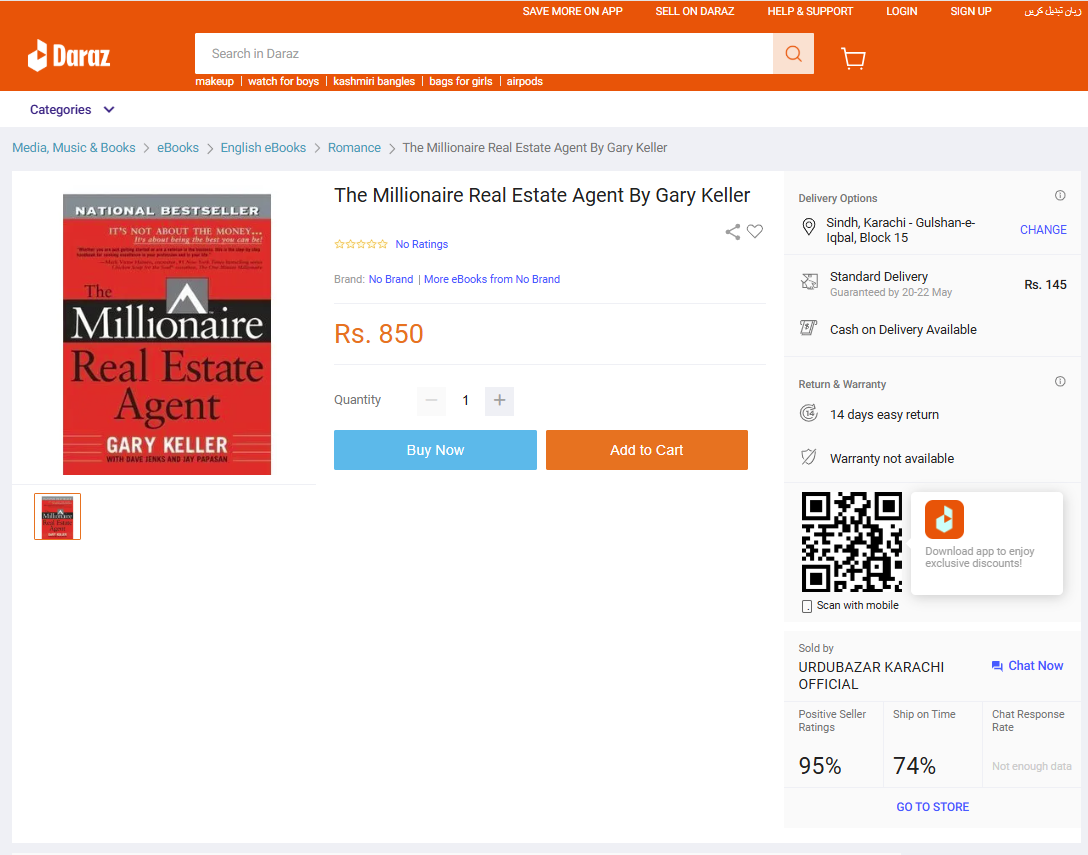Increase quantity with the plus button
The height and width of the screenshot is (855, 1088).
tap(500, 400)
